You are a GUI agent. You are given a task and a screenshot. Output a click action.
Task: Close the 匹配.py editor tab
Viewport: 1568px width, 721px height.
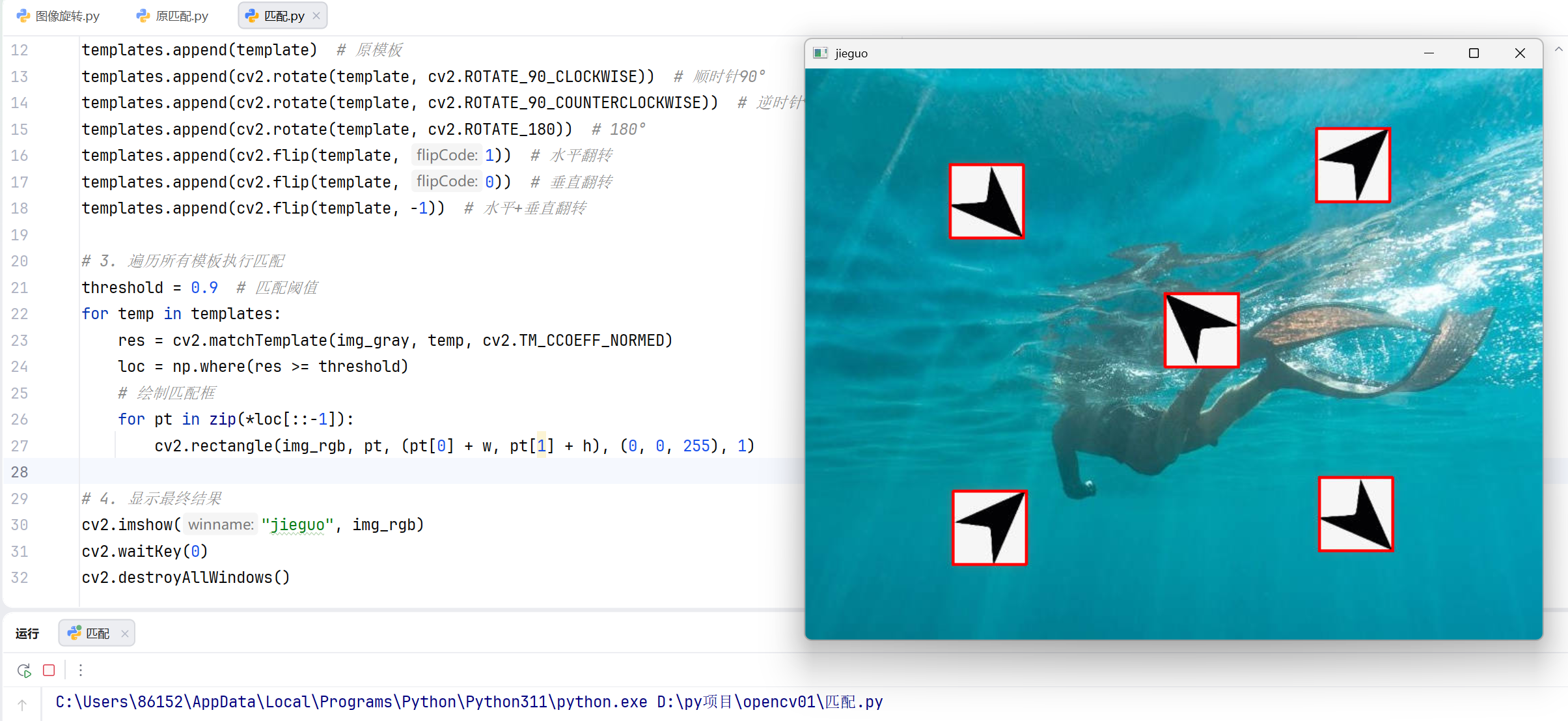[x=316, y=16]
